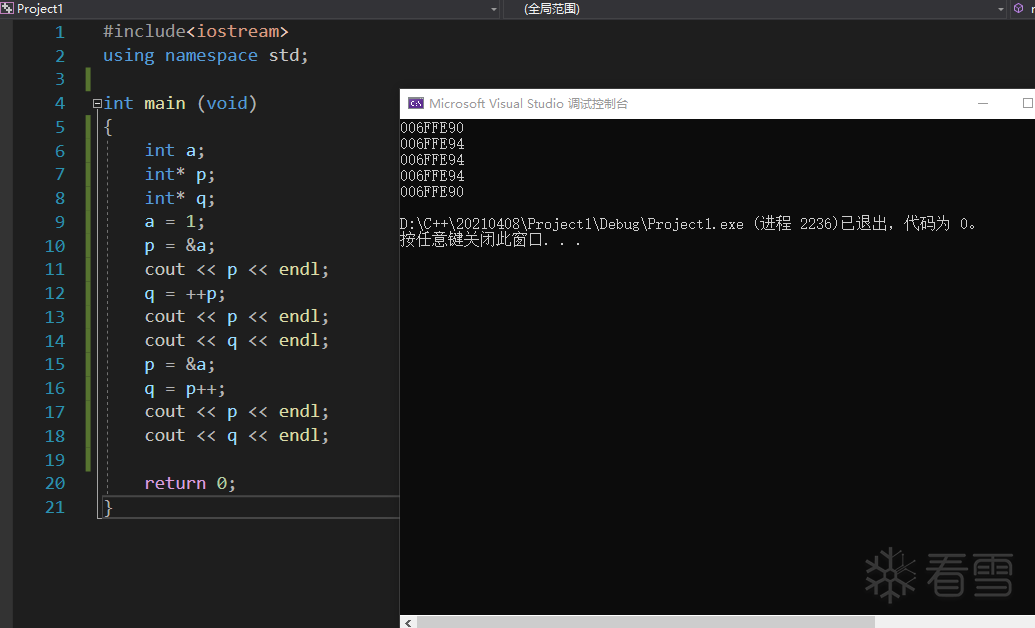
Task: Click 'cout << p << endl;' on line 11
Action: (236, 269)
